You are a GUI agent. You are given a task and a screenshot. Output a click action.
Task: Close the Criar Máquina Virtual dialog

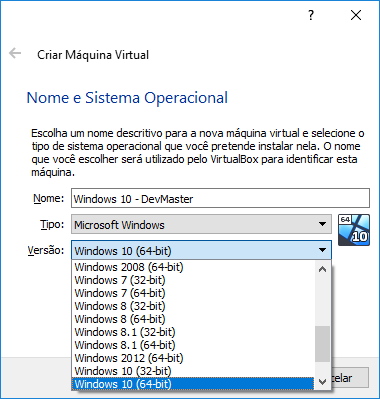356,15
